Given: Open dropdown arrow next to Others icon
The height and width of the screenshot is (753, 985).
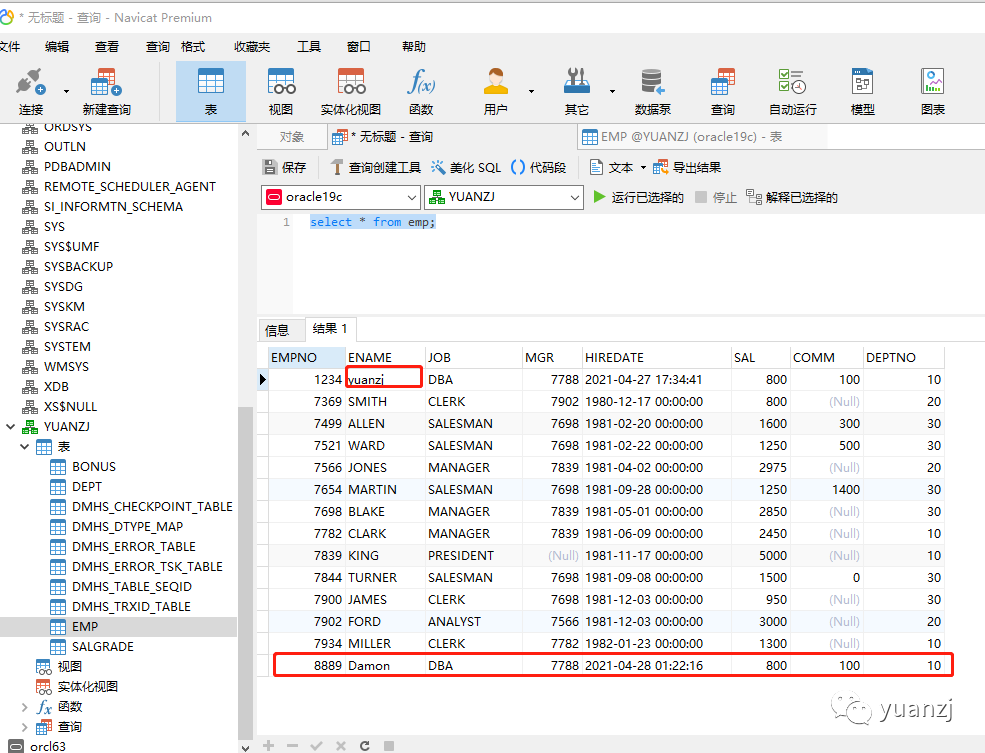Looking at the screenshot, I should (x=612, y=92).
